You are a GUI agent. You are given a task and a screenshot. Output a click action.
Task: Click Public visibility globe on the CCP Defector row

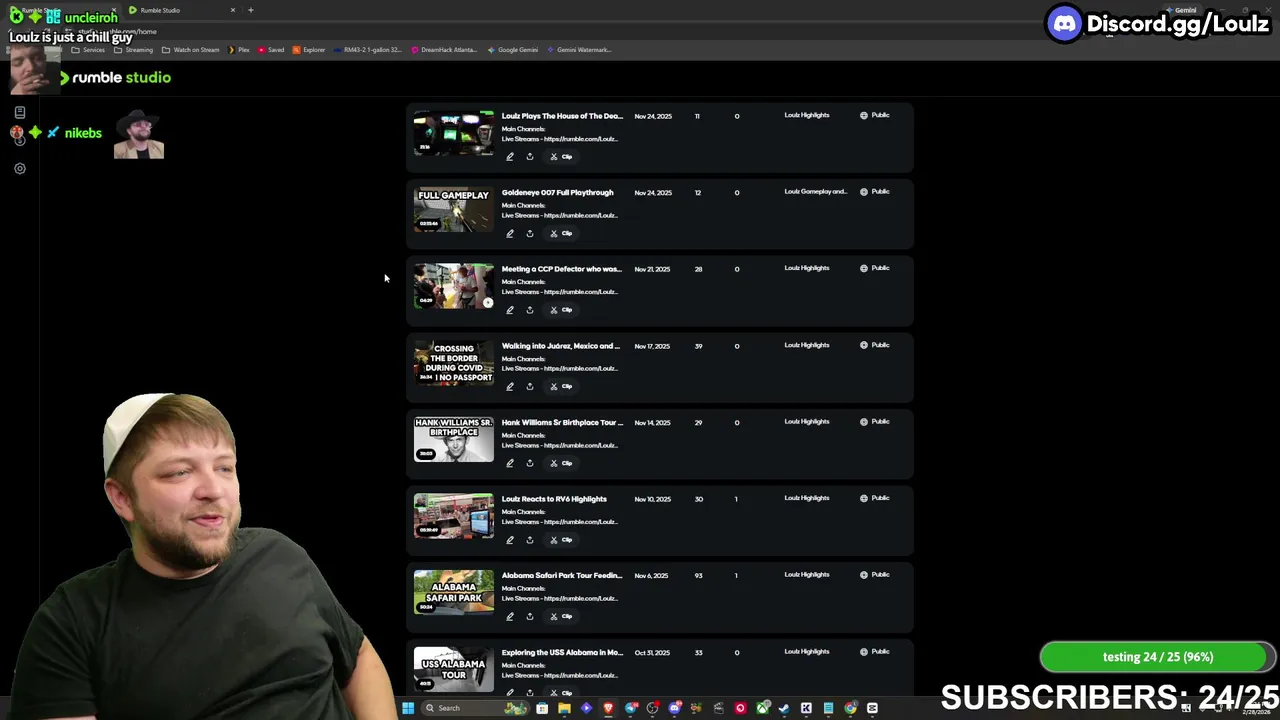pyautogui.click(x=864, y=268)
